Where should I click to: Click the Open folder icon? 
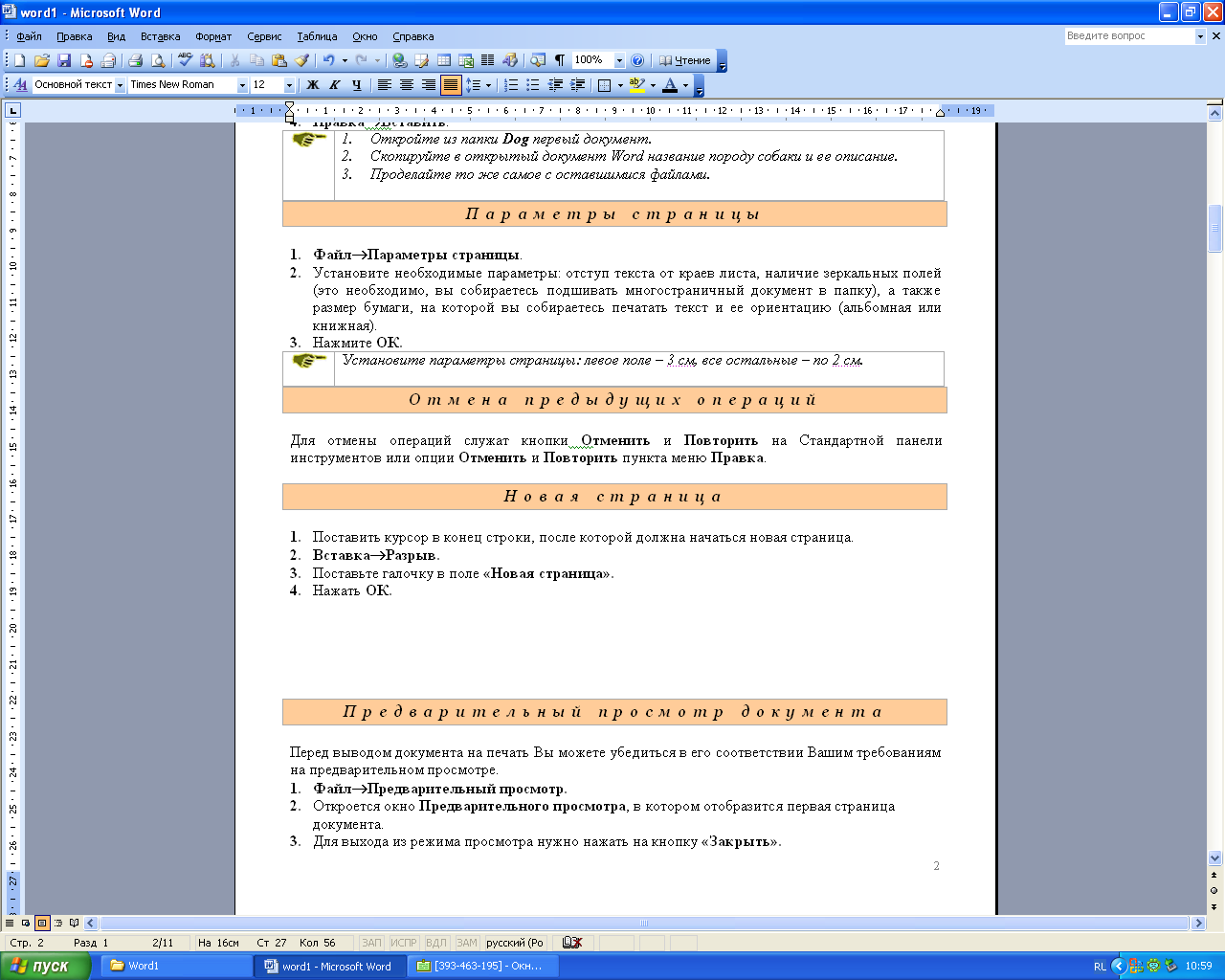pos(42,60)
